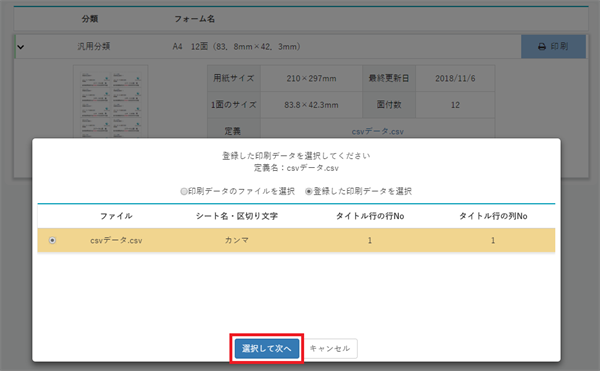Viewport: 600px width, 371px height.
Task: Click the カンマ cell in the table
Action: 237,240
